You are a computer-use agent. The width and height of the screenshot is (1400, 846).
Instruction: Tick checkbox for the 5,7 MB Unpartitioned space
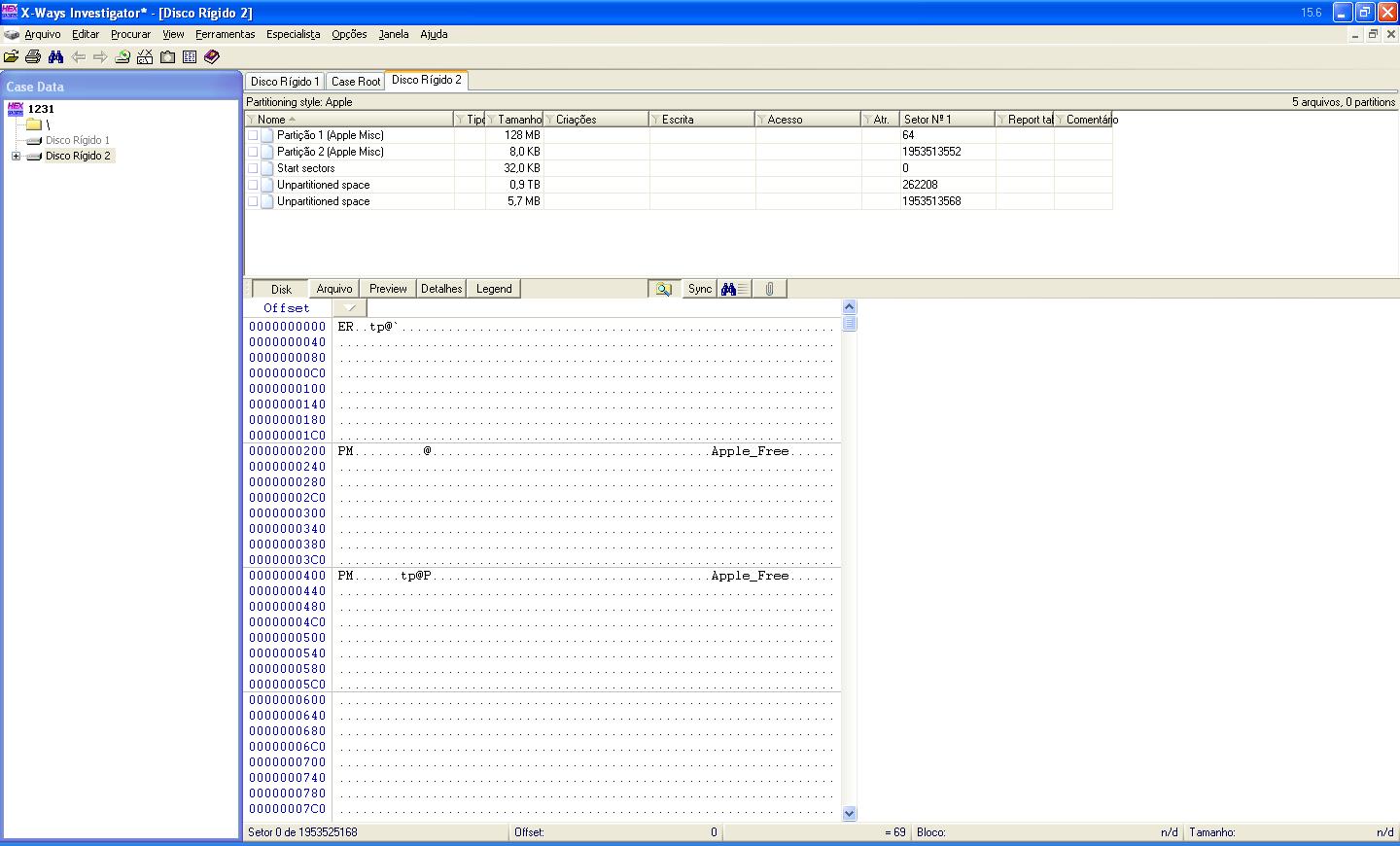(253, 201)
